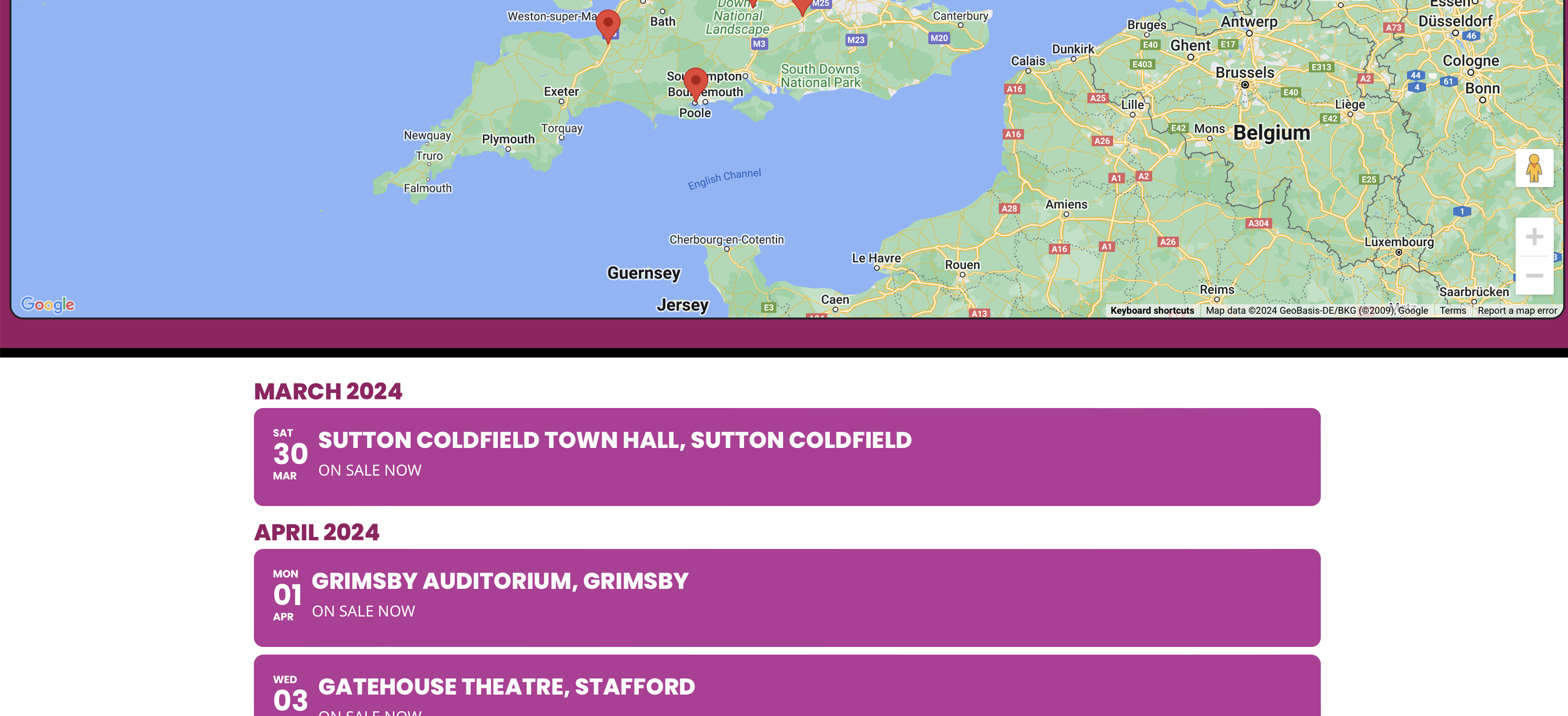Click Report a map error link
Viewport: 1568px width, 716px height.
pyautogui.click(x=1517, y=310)
